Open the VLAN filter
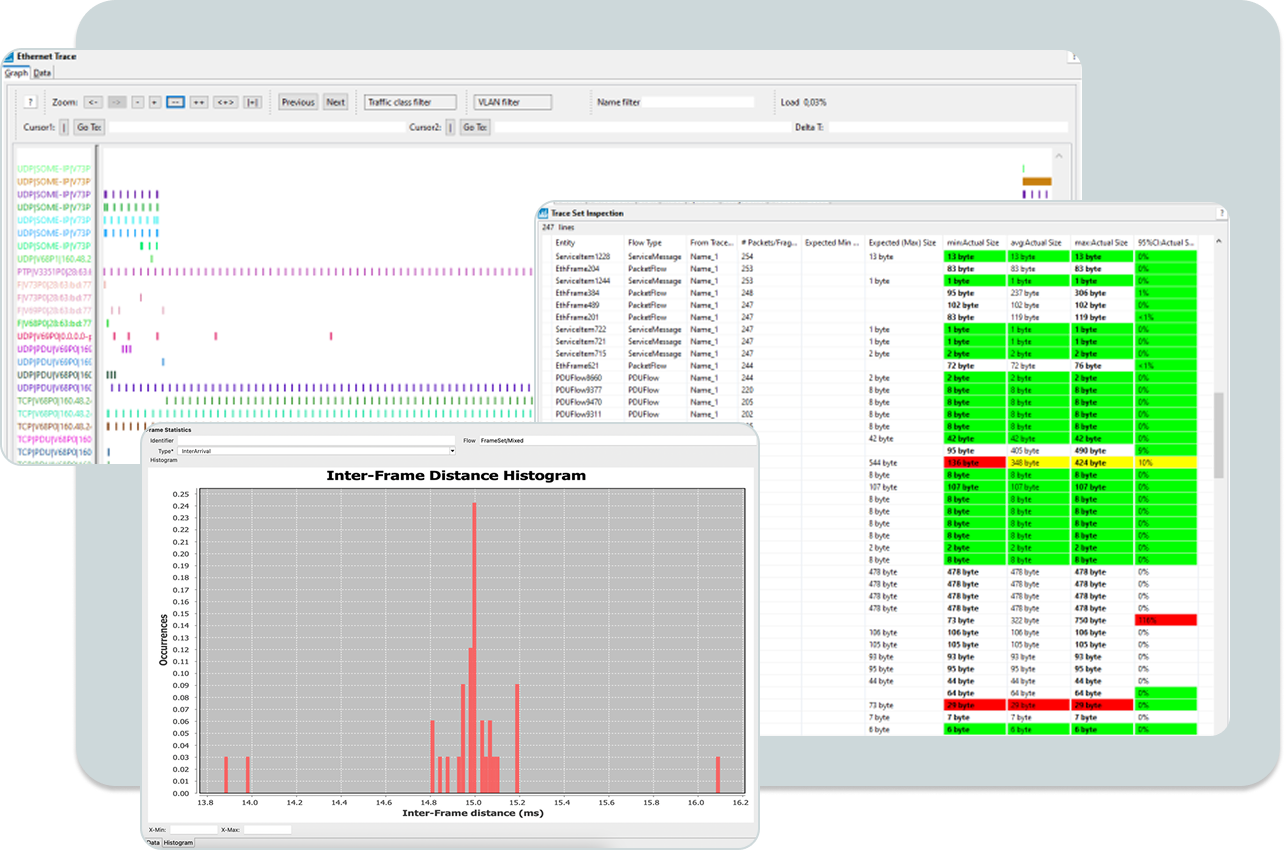1285x850 pixels. pos(512,102)
